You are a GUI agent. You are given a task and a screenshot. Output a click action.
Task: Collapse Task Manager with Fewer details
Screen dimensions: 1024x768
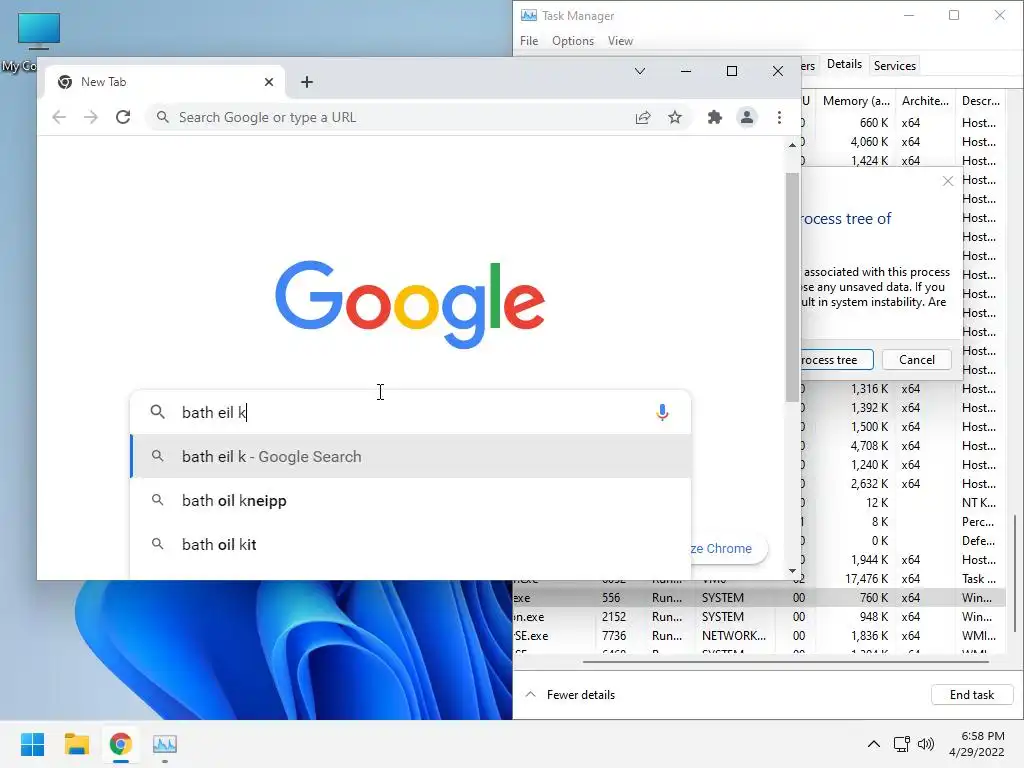(x=570, y=695)
